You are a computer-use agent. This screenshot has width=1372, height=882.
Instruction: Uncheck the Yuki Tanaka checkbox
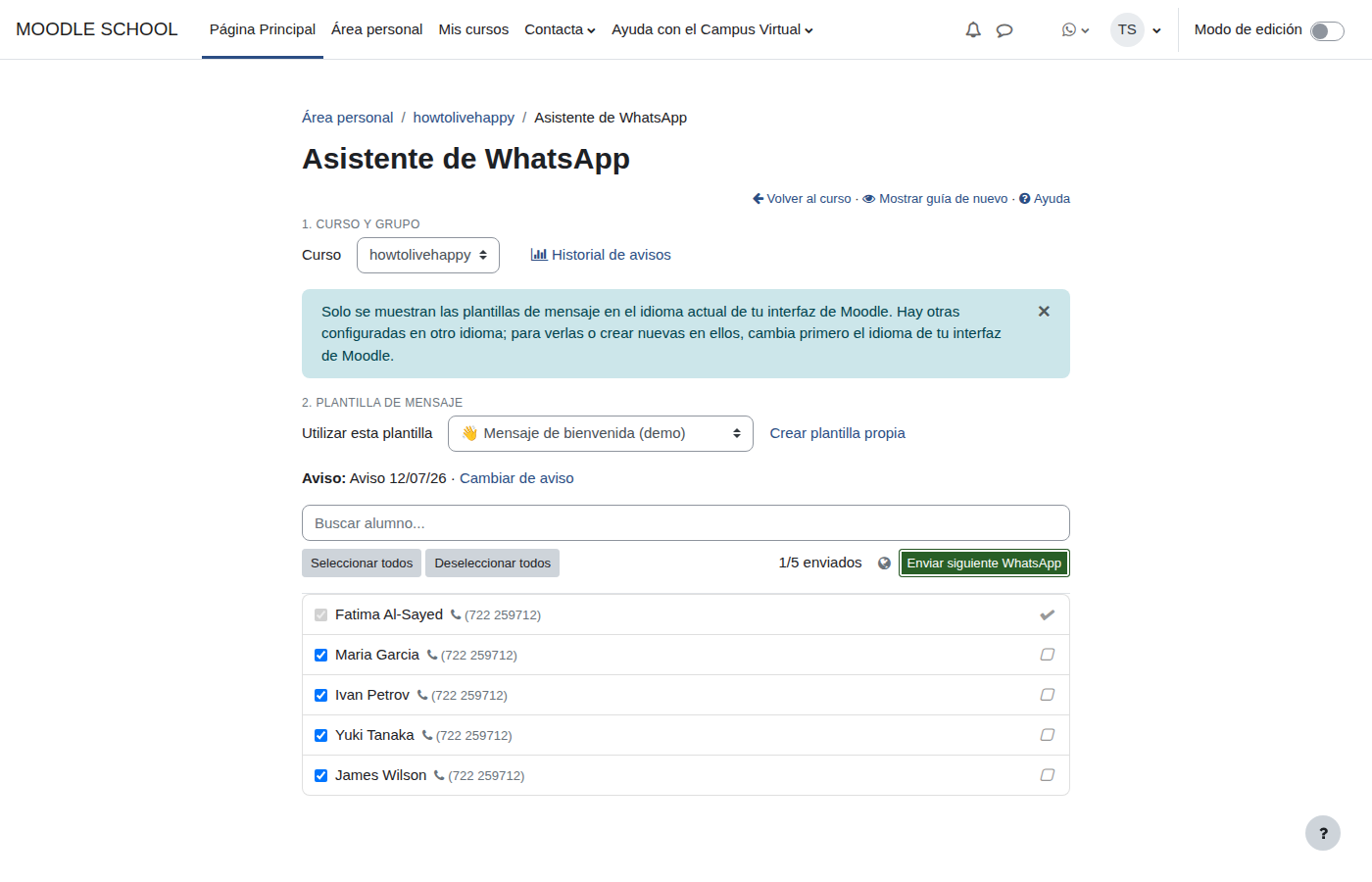click(320, 735)
